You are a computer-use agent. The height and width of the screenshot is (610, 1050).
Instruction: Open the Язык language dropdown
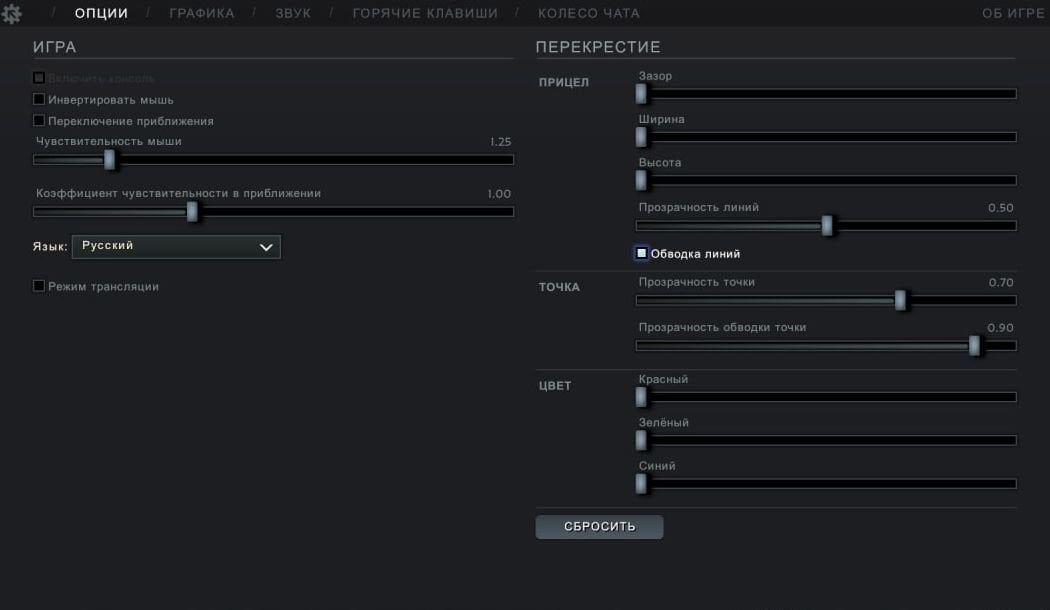pos(176,246)
